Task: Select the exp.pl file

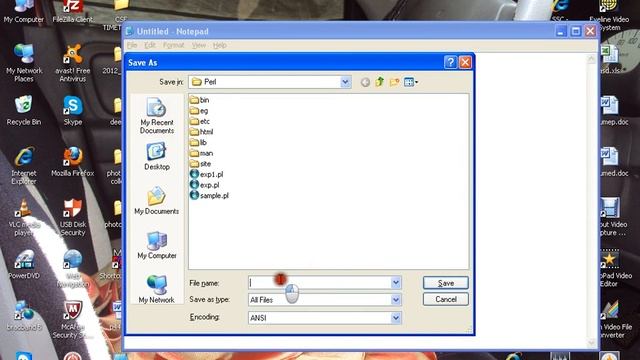Action: pos(205,185)
